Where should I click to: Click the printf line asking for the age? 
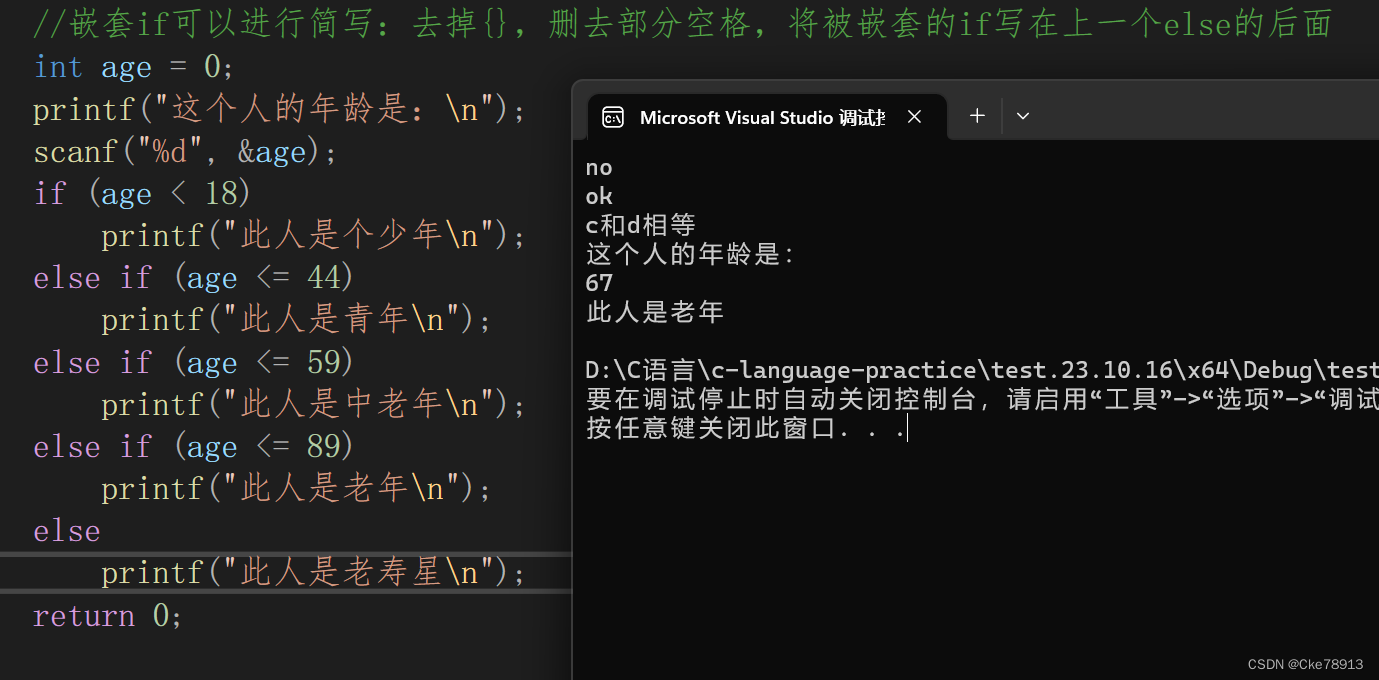click(x=279, y=110)
